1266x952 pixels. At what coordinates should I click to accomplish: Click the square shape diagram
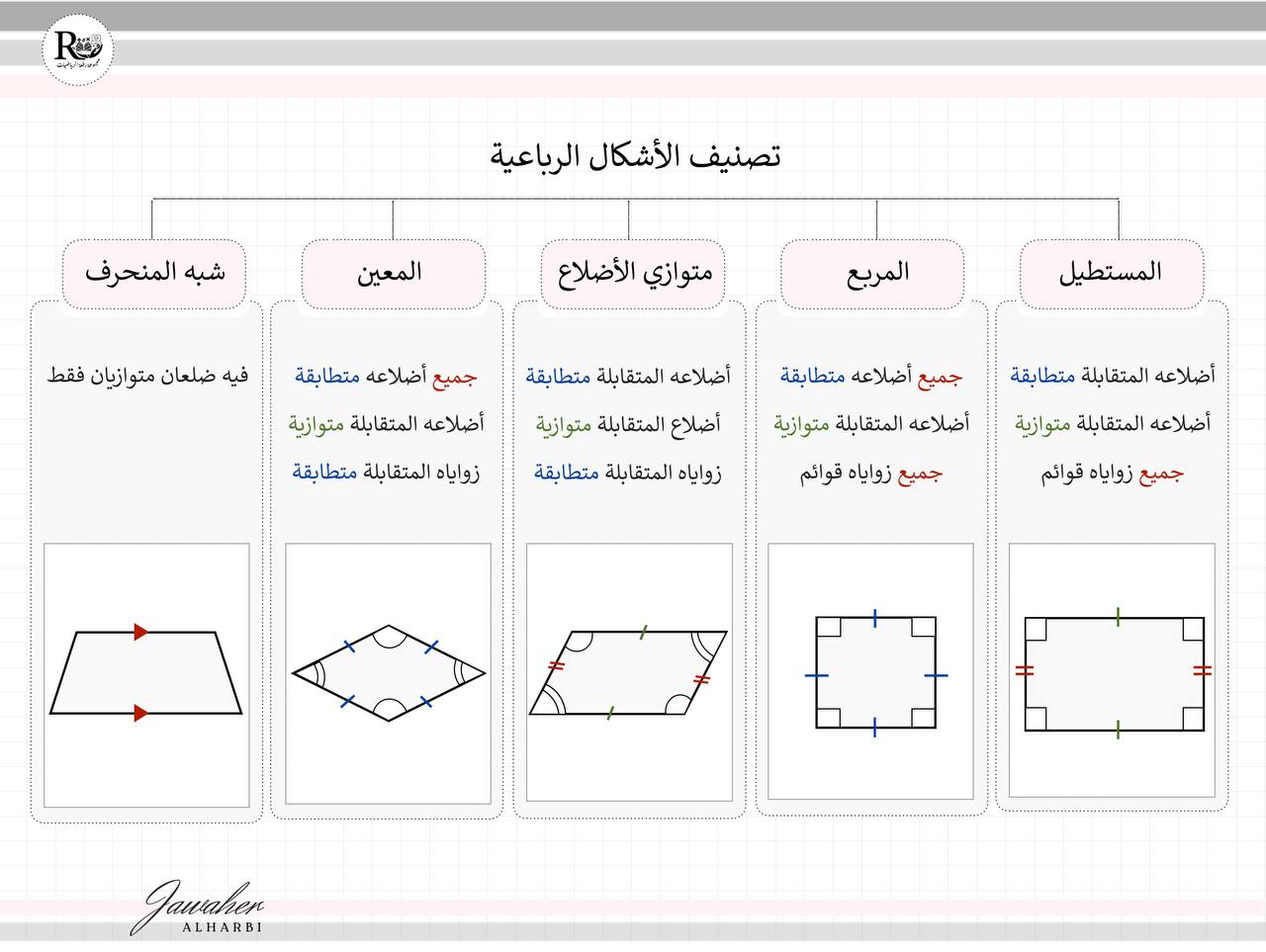pyautogui.click(x=875, y=674)
